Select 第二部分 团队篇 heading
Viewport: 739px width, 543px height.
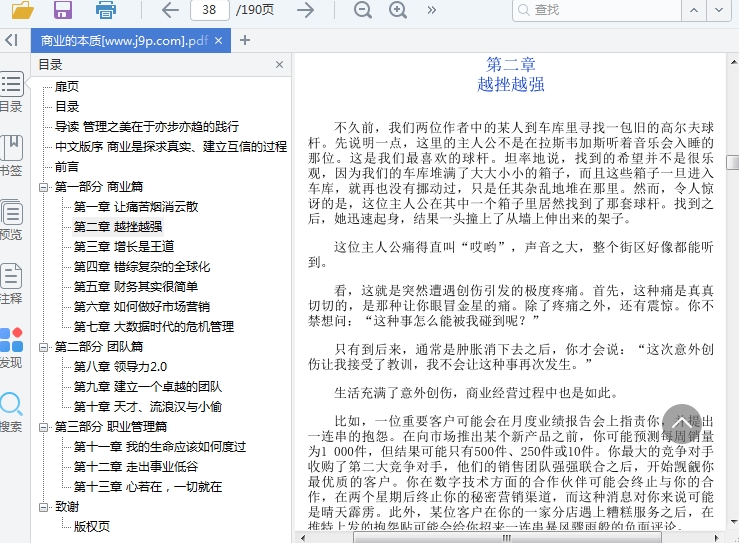pyautogui.click(x=99, y=347)
